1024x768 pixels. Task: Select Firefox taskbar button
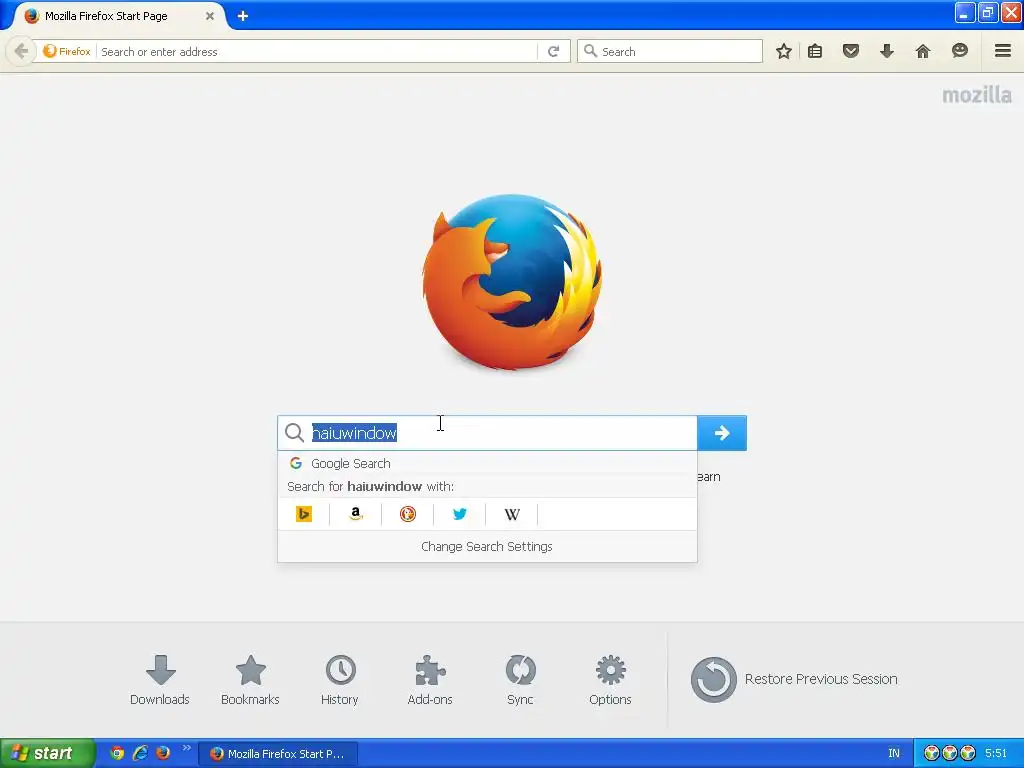point(278,754)
